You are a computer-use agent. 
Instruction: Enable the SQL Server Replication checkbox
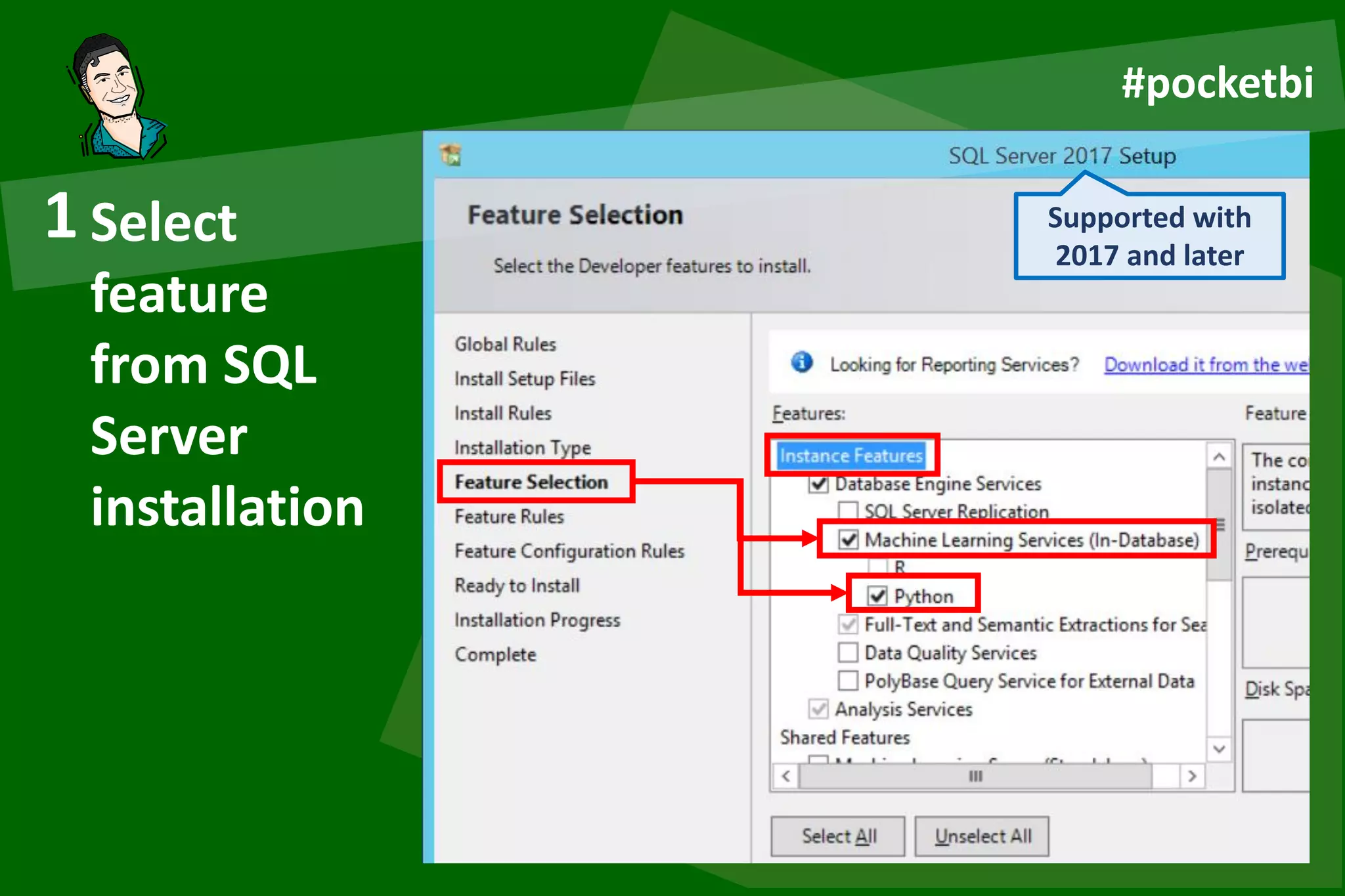849,511
